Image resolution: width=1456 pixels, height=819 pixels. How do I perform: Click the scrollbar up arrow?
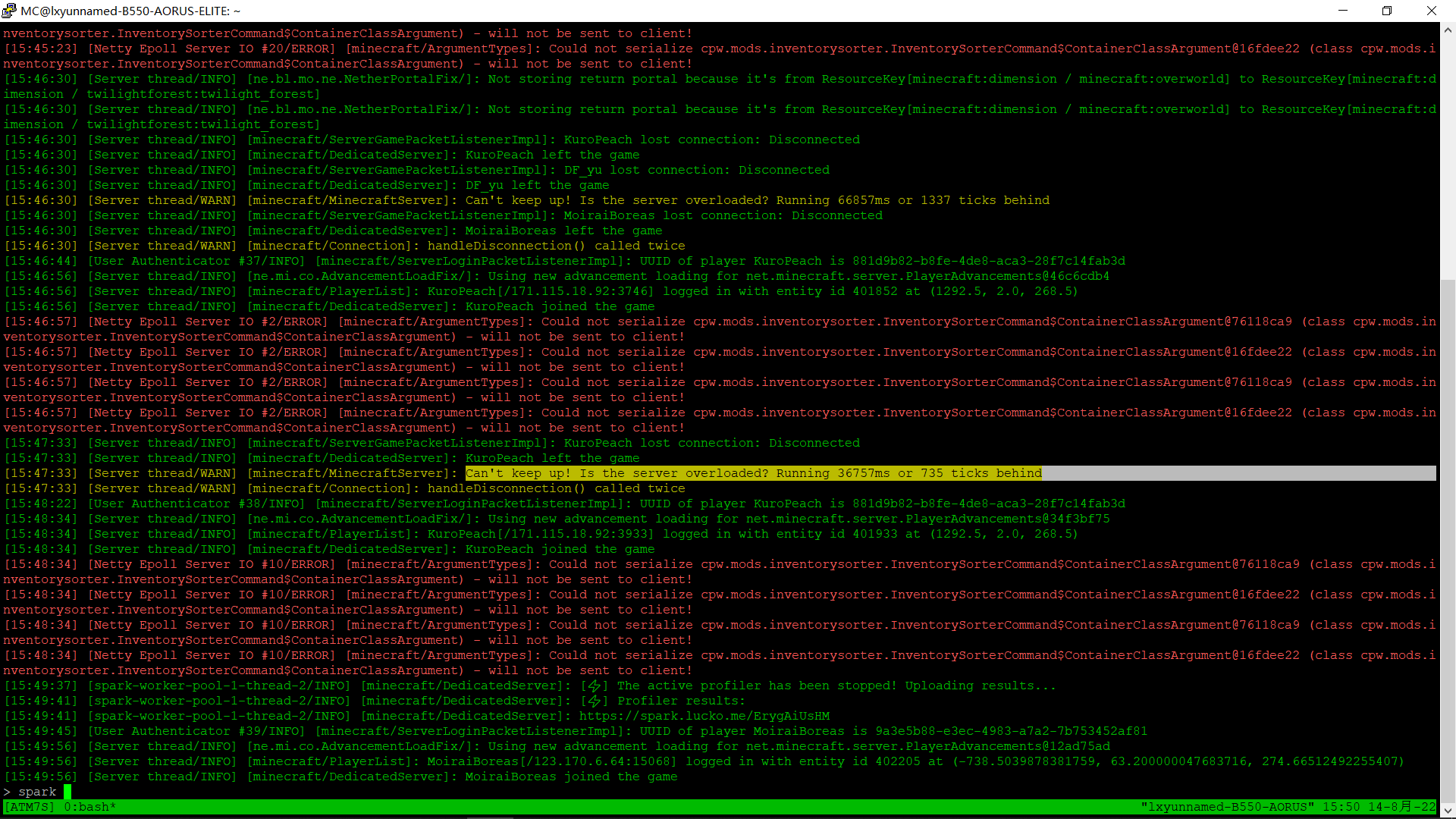click(x=1448, y=31)
